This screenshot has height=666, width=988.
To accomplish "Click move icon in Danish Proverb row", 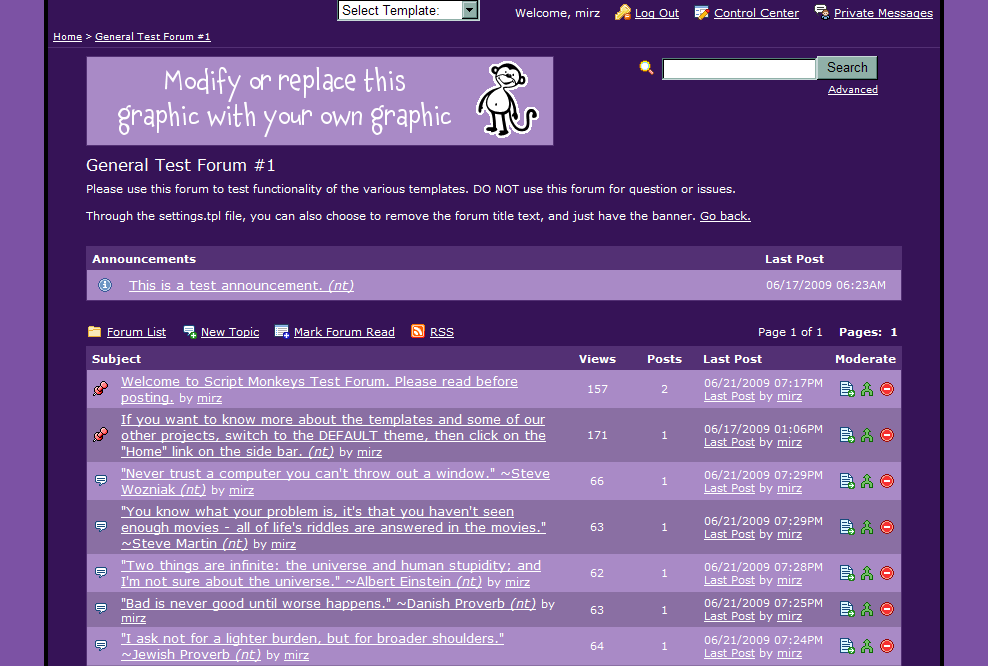I will tap(847, 609).
